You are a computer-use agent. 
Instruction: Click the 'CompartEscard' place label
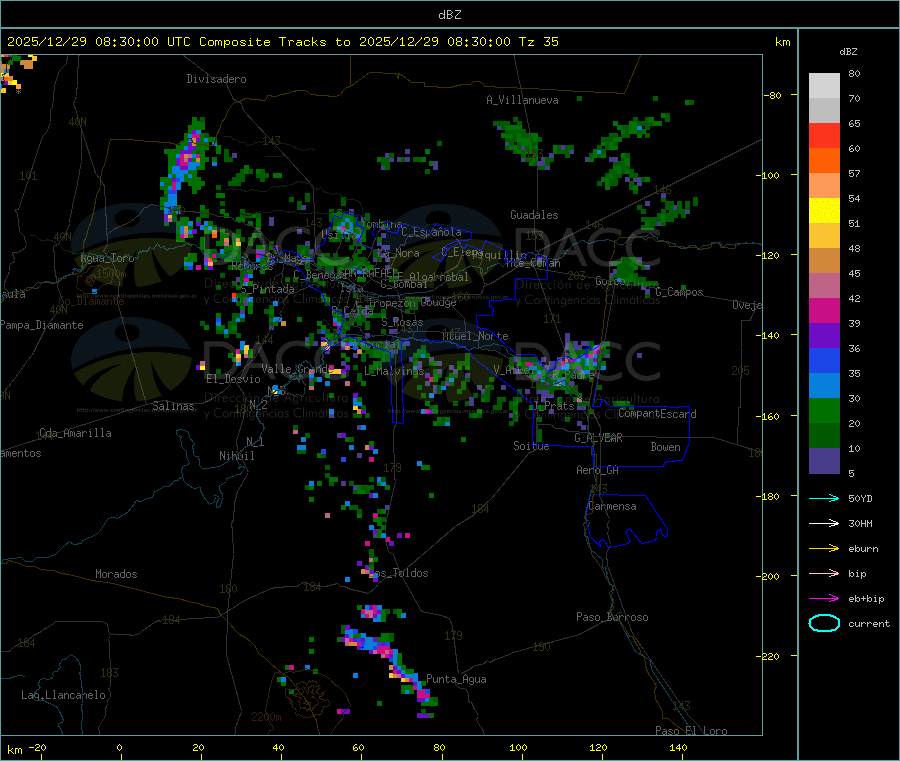click(657, 414)
